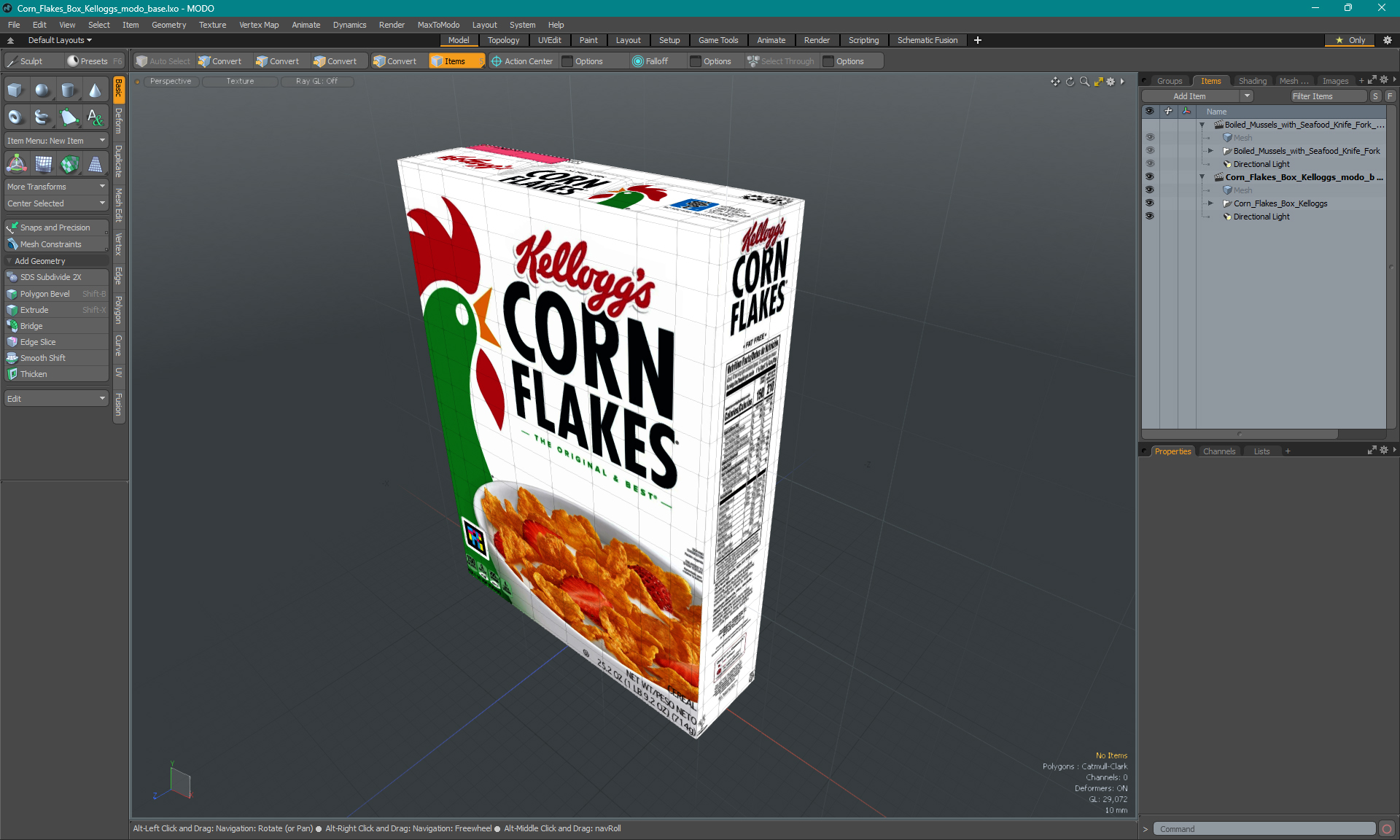Select the pen drawing tool icon
The image size is (1400, 840).
pyautogui.click(x=69, y=117)
